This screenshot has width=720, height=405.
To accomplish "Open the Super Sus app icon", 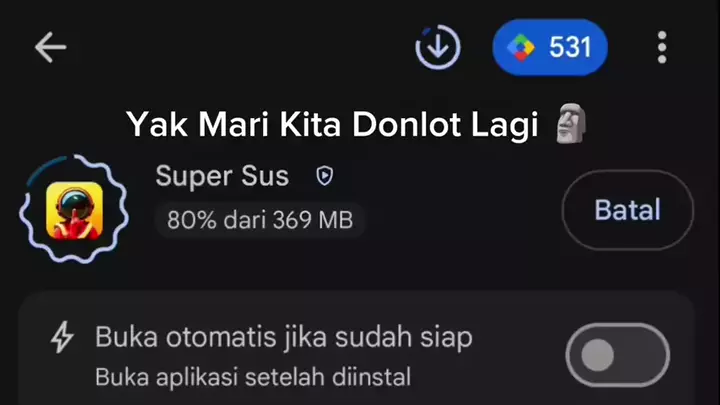I will 74,211.
